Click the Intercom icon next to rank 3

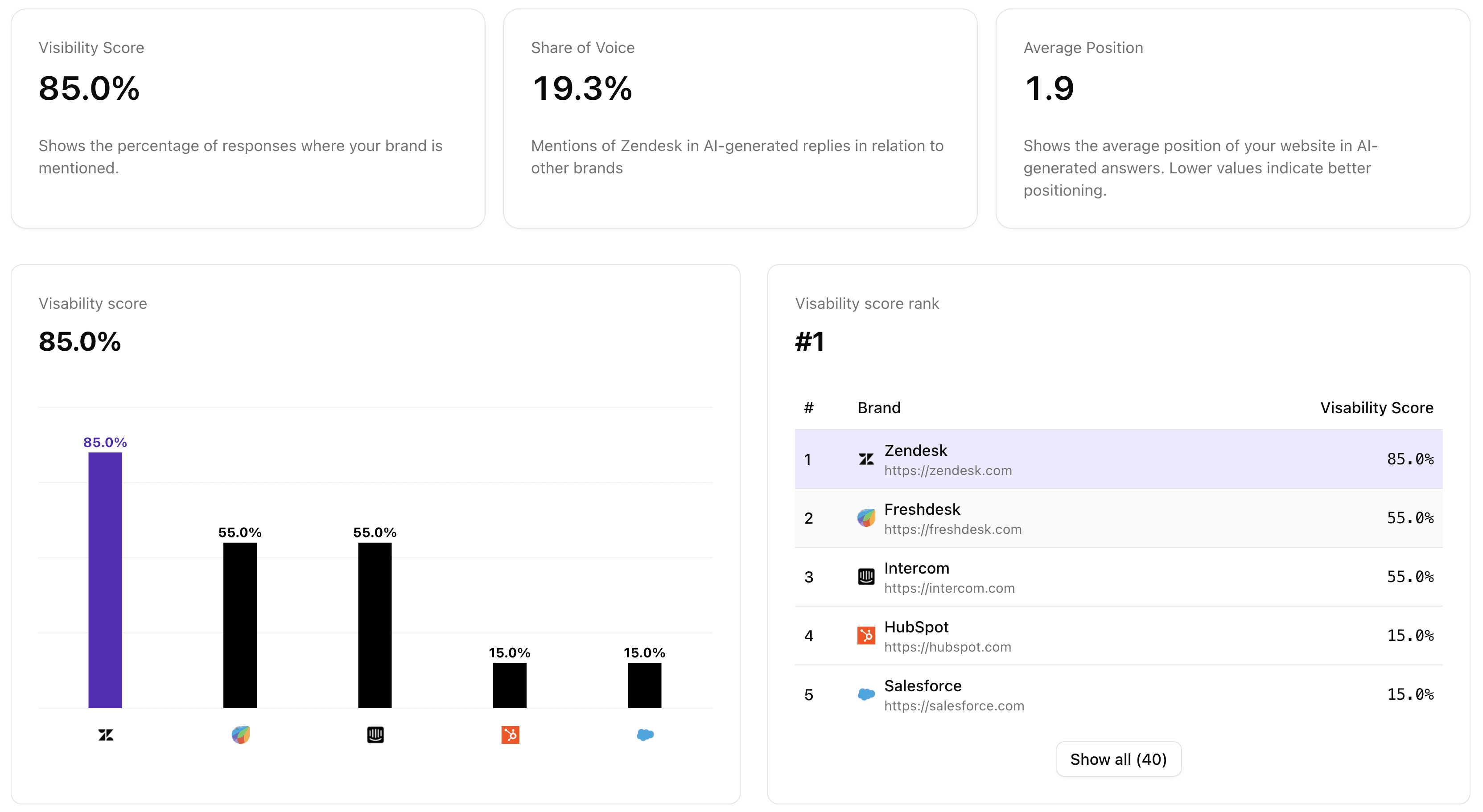tap(866, 577)
